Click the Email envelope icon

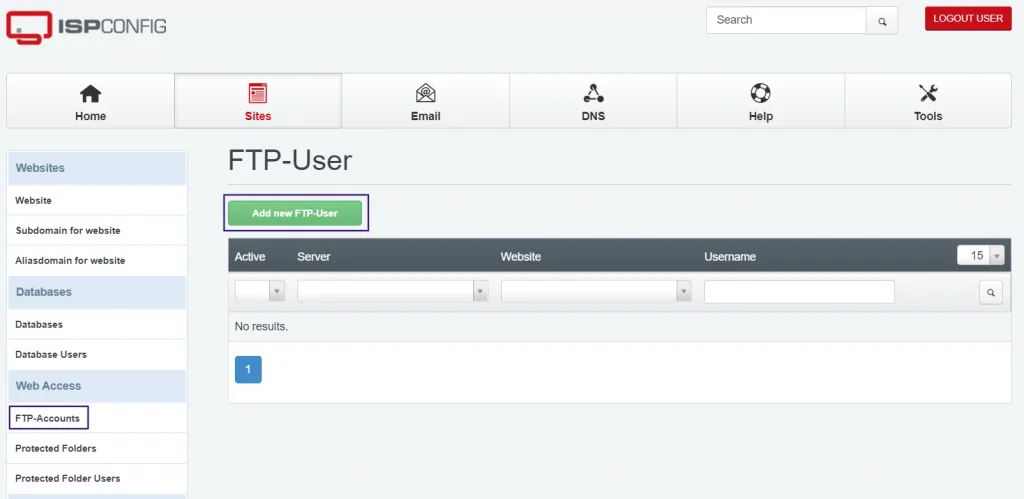point(426,93)
